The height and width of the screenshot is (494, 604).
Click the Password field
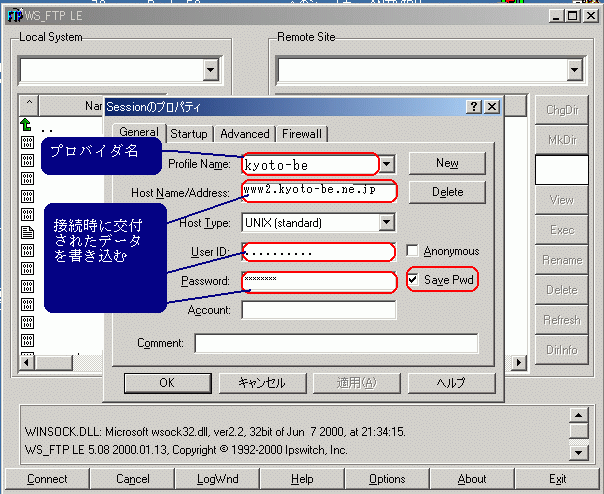319,282
